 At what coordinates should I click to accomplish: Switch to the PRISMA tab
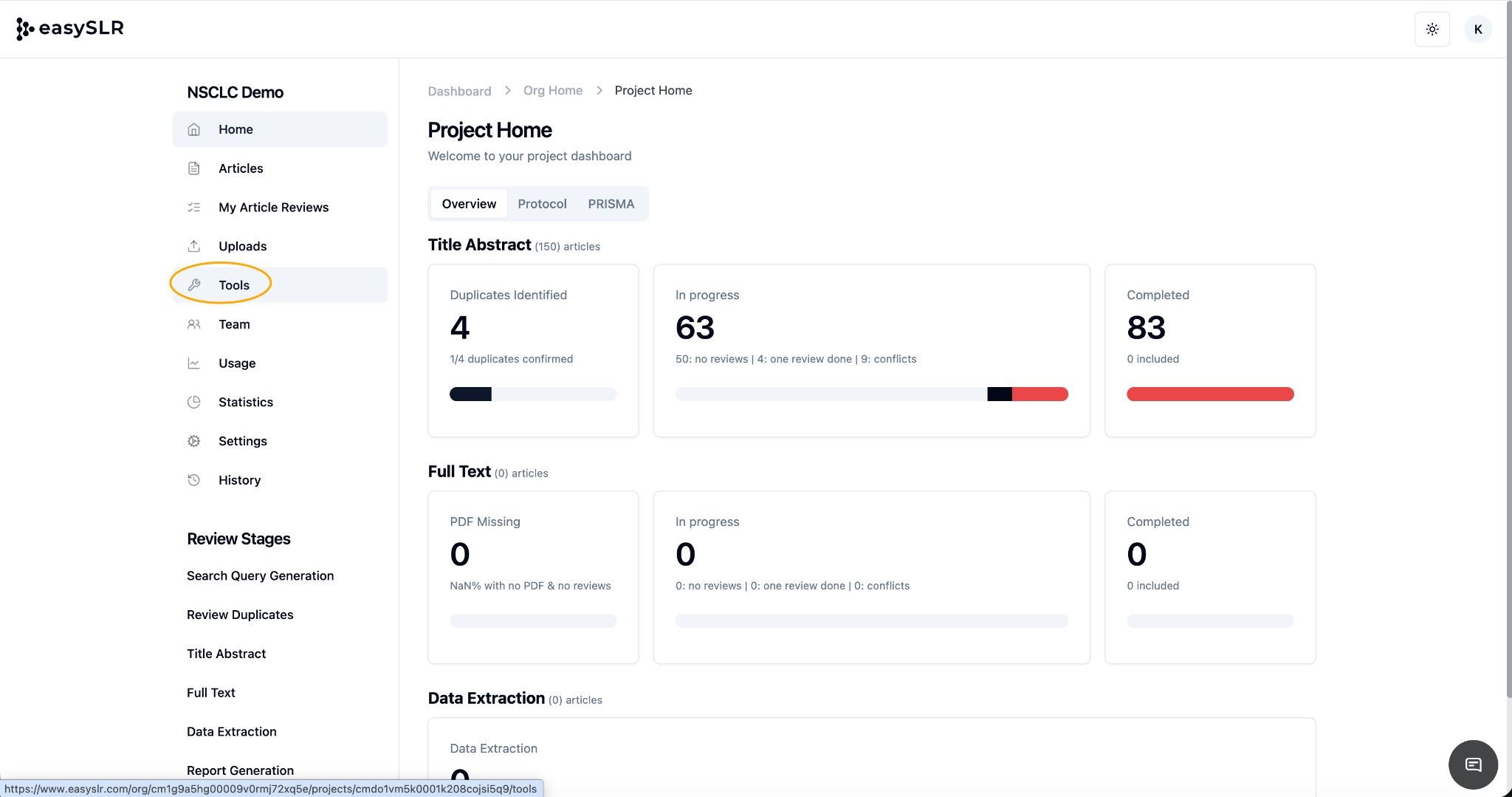tap(611, 204)
